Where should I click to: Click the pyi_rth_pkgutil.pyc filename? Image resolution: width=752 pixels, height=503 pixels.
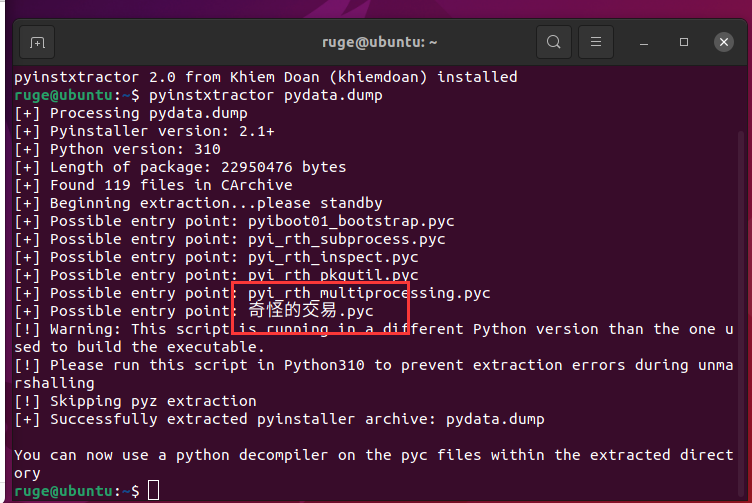click(333, 275)
